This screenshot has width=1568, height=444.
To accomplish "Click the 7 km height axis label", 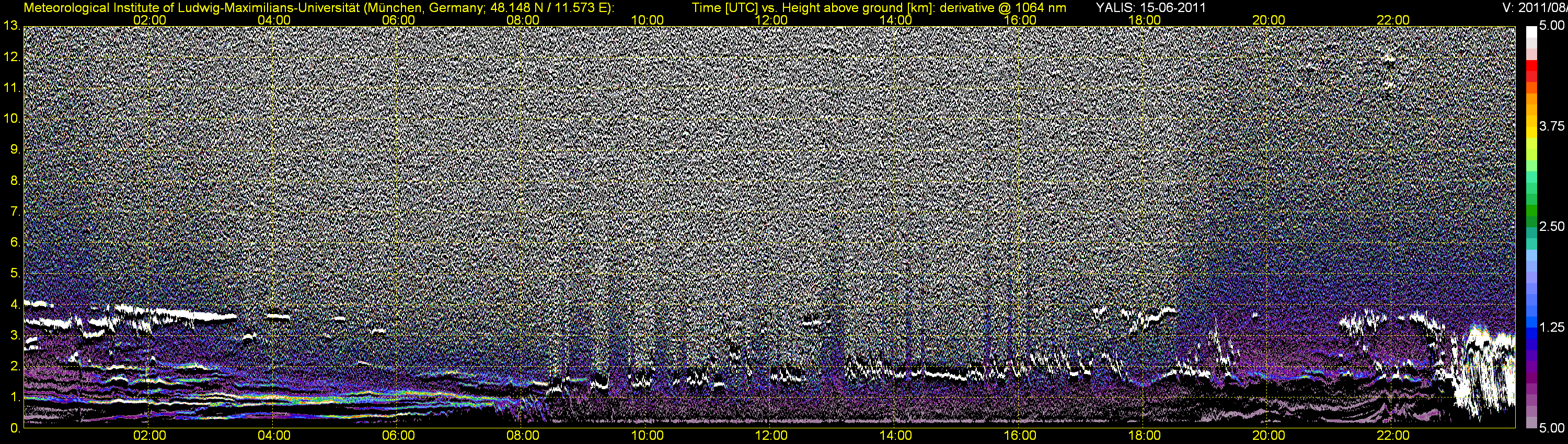I will (15, 212).
